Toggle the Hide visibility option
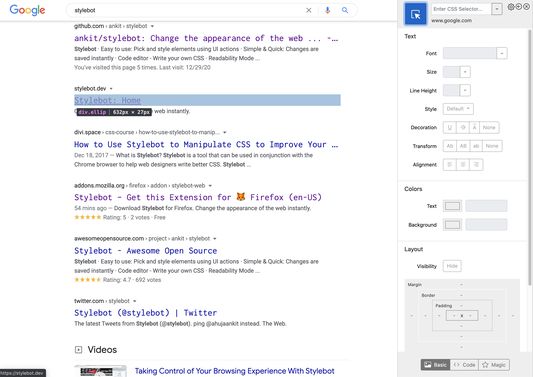 (x=452, y=266)
